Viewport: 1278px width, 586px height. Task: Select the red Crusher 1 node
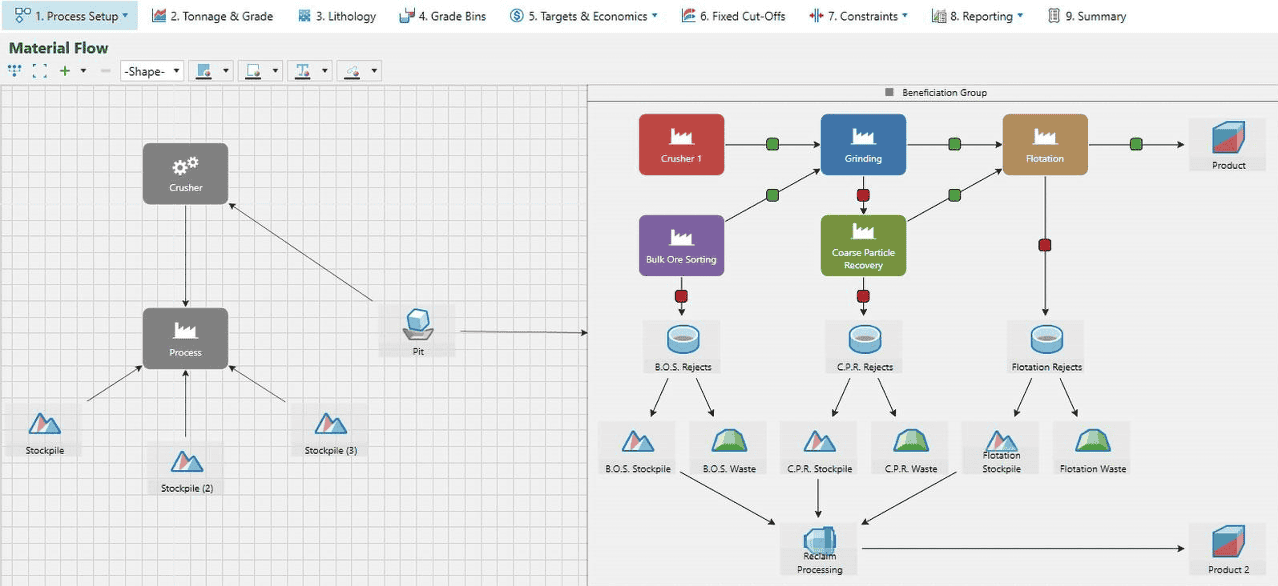(x=681, y=144)
